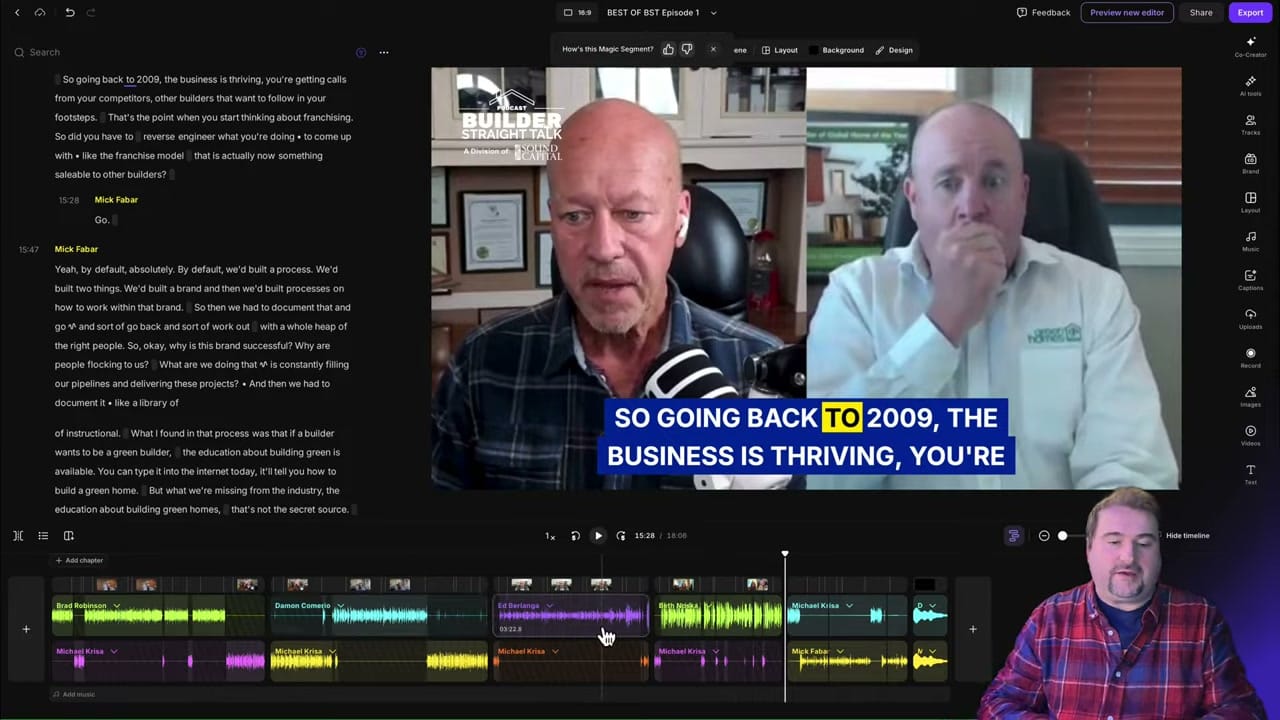
Task: Open the Uploads panel
Action: coord(1250,319)
